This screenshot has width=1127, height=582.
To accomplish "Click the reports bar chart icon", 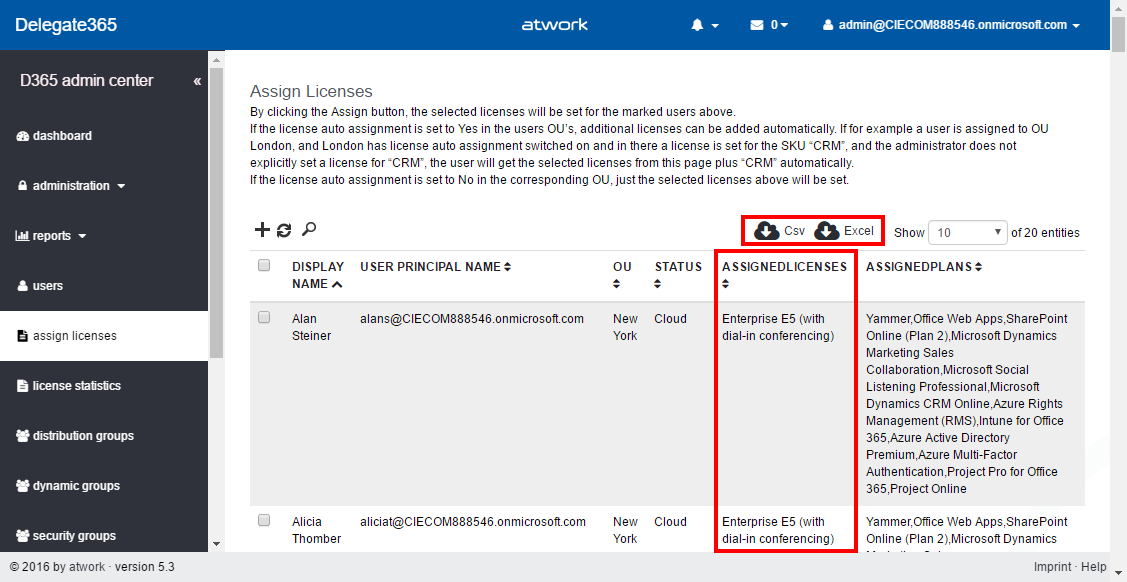I will tap(22, 236).
